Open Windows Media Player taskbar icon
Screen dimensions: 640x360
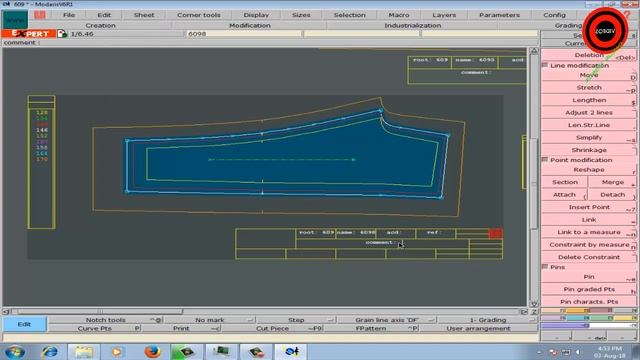(x=117, y=351)
